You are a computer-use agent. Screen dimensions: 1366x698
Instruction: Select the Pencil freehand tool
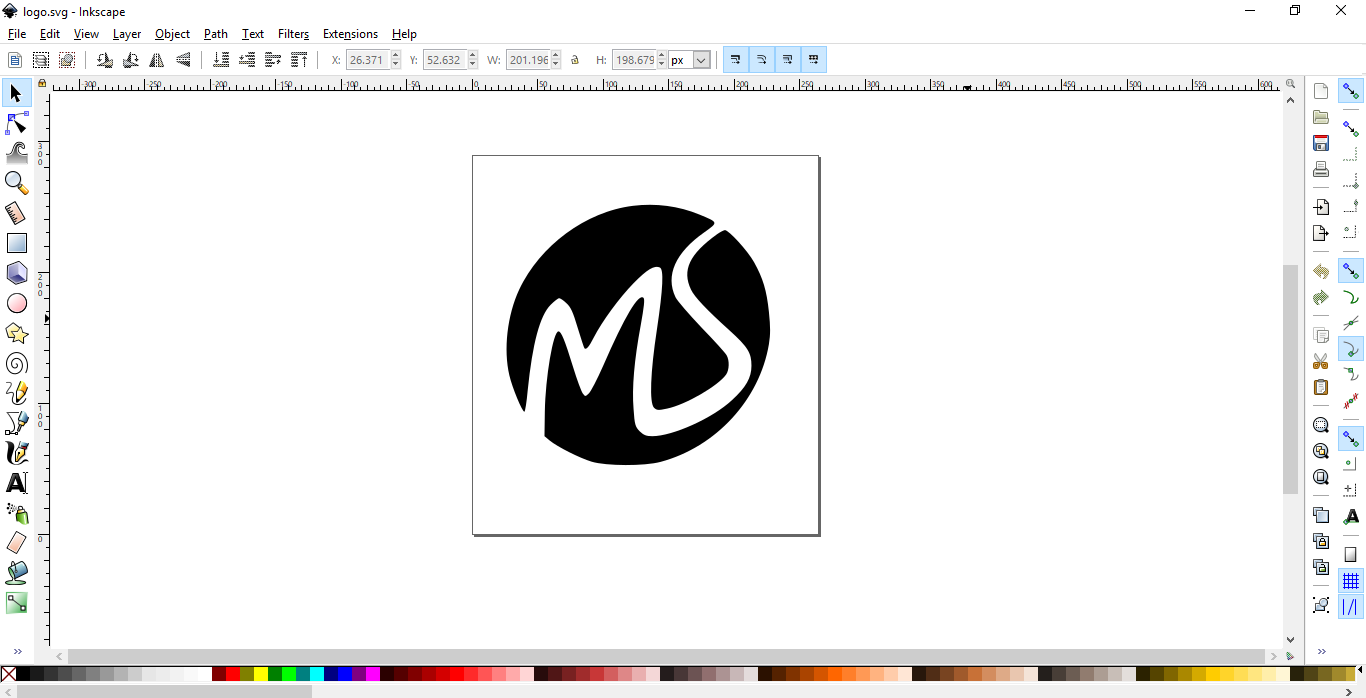click(16, 393)
